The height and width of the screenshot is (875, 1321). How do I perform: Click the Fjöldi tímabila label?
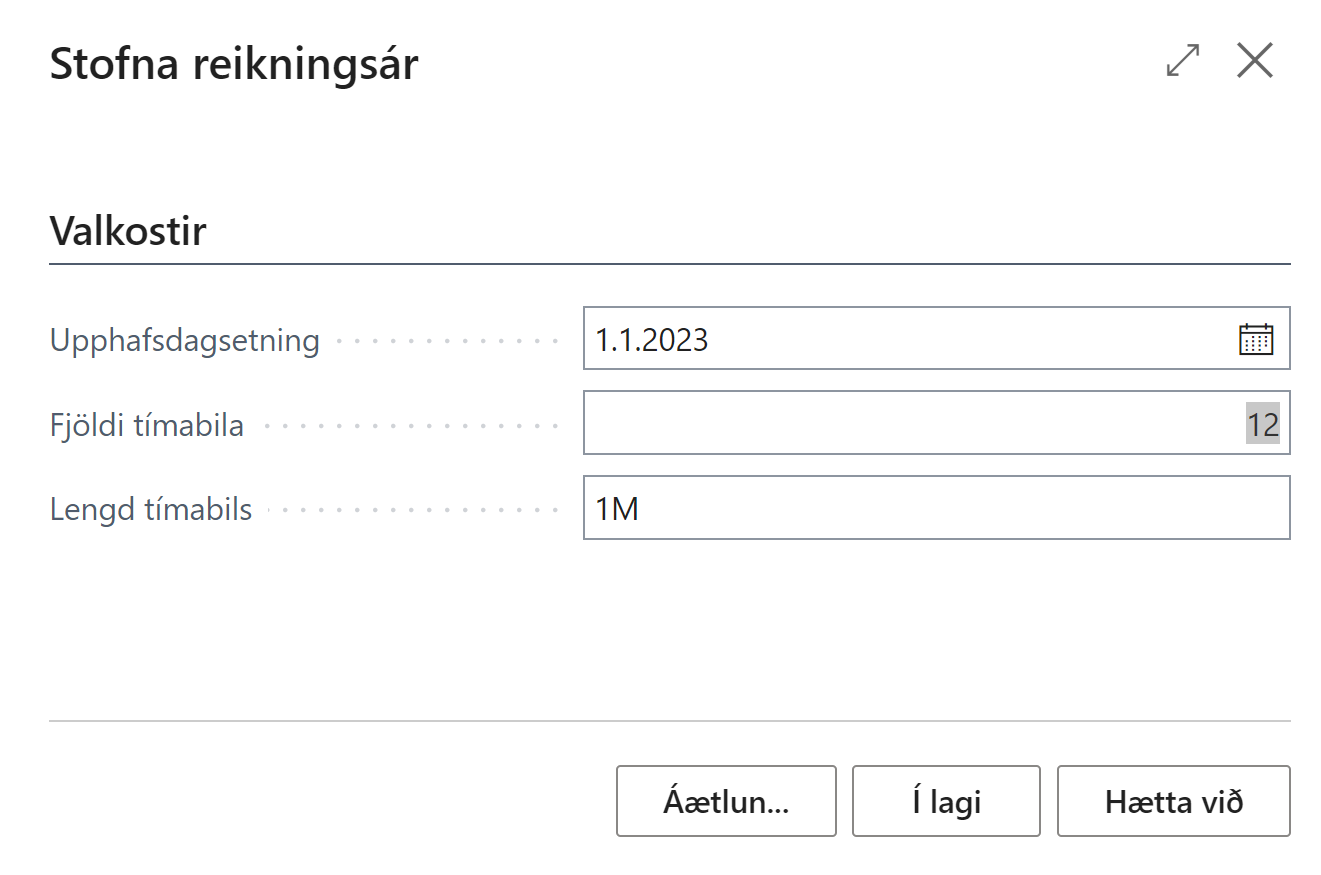147,426
